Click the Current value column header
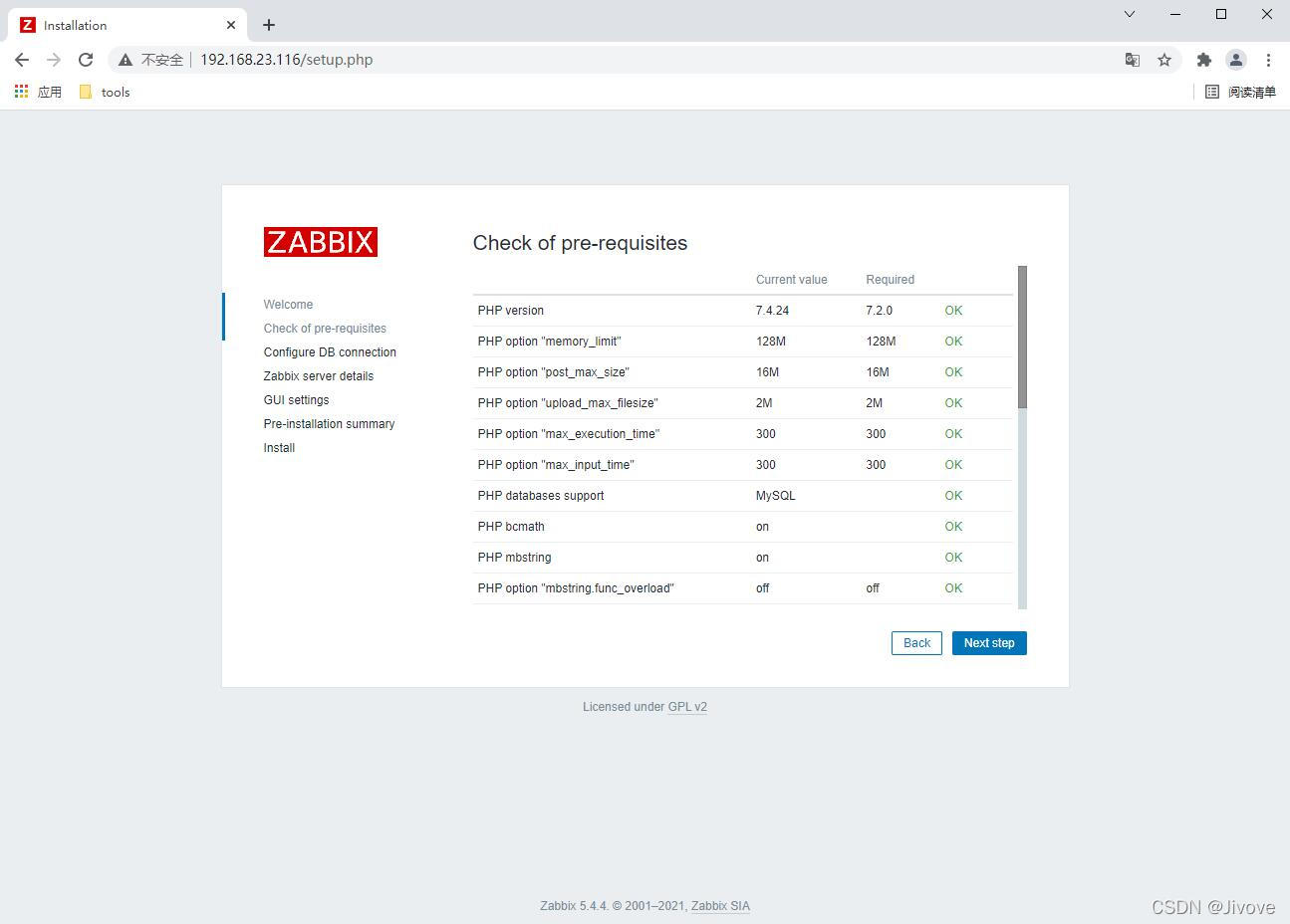The image size is (1290, 924). pos(791,280)
